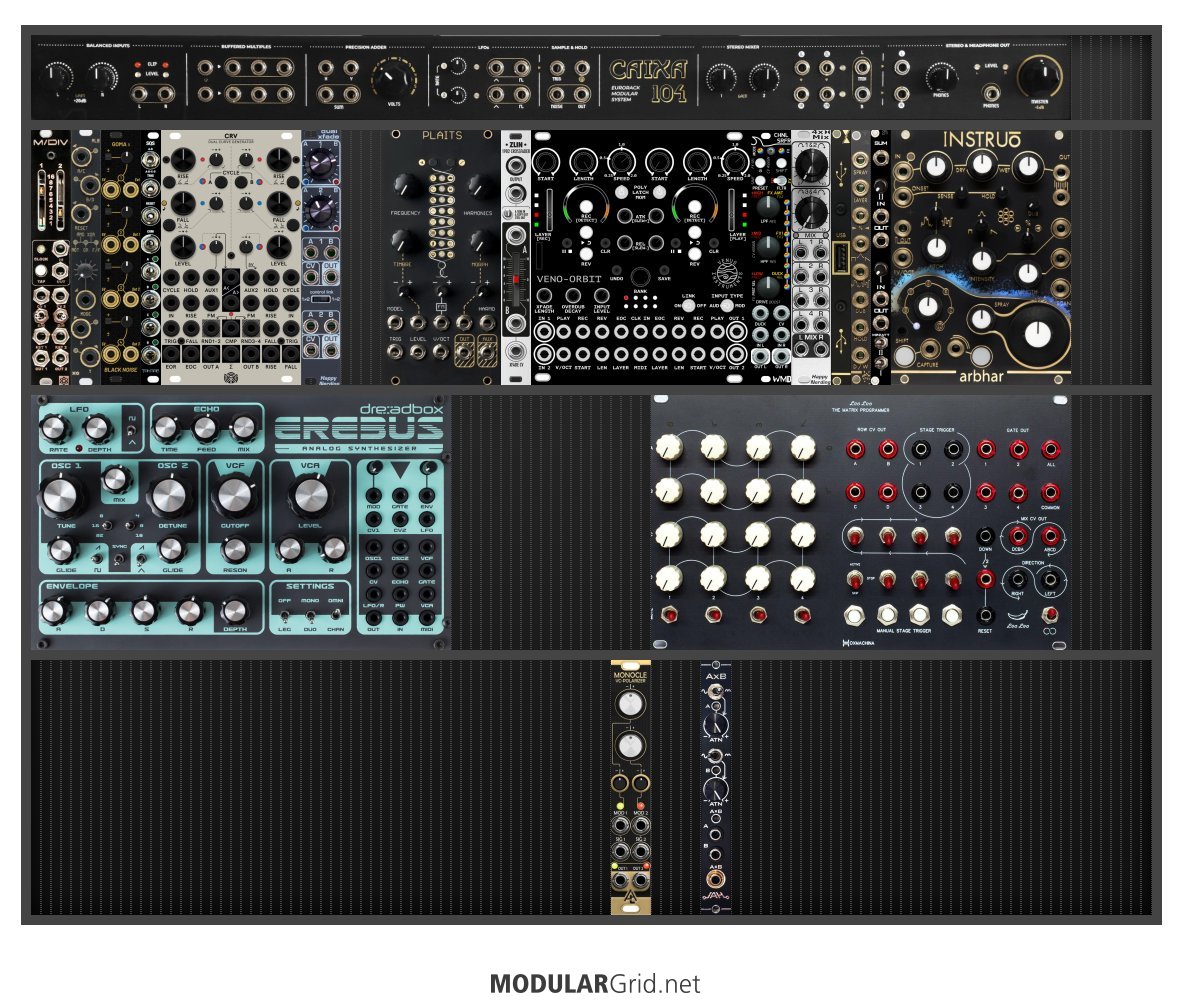Click the dreadbox EREBUS logo
This screenshot has width=1192, height=1005.
(359, 424)
